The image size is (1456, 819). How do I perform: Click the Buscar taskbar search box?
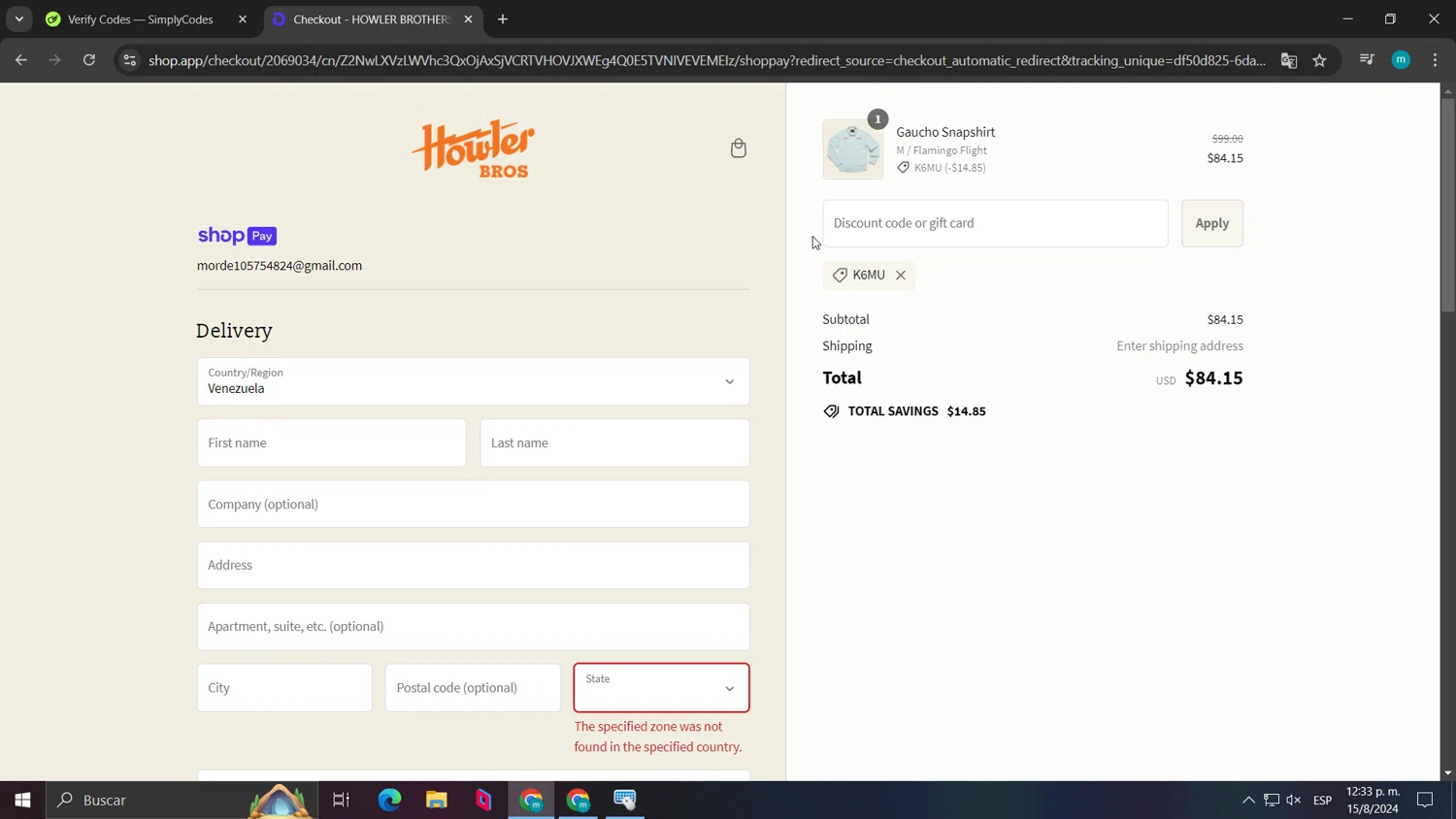182,801
